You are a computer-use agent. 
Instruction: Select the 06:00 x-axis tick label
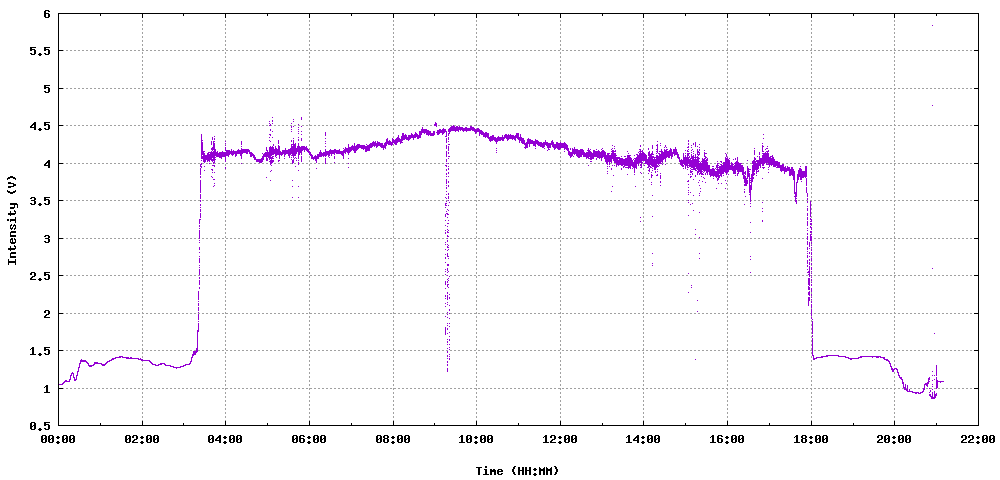coord(309,439)
